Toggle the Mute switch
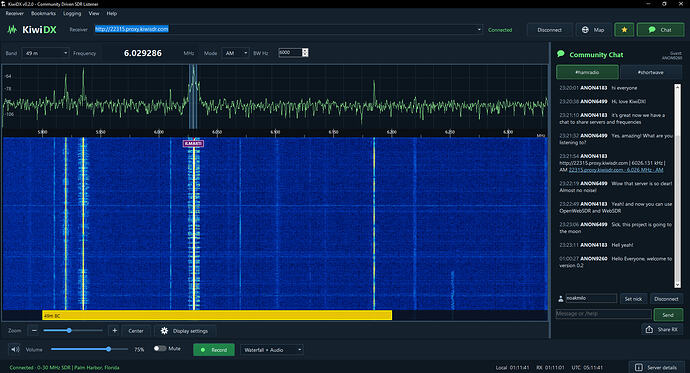The width and height of the screenshot is (690, 373). coord(160,348)
